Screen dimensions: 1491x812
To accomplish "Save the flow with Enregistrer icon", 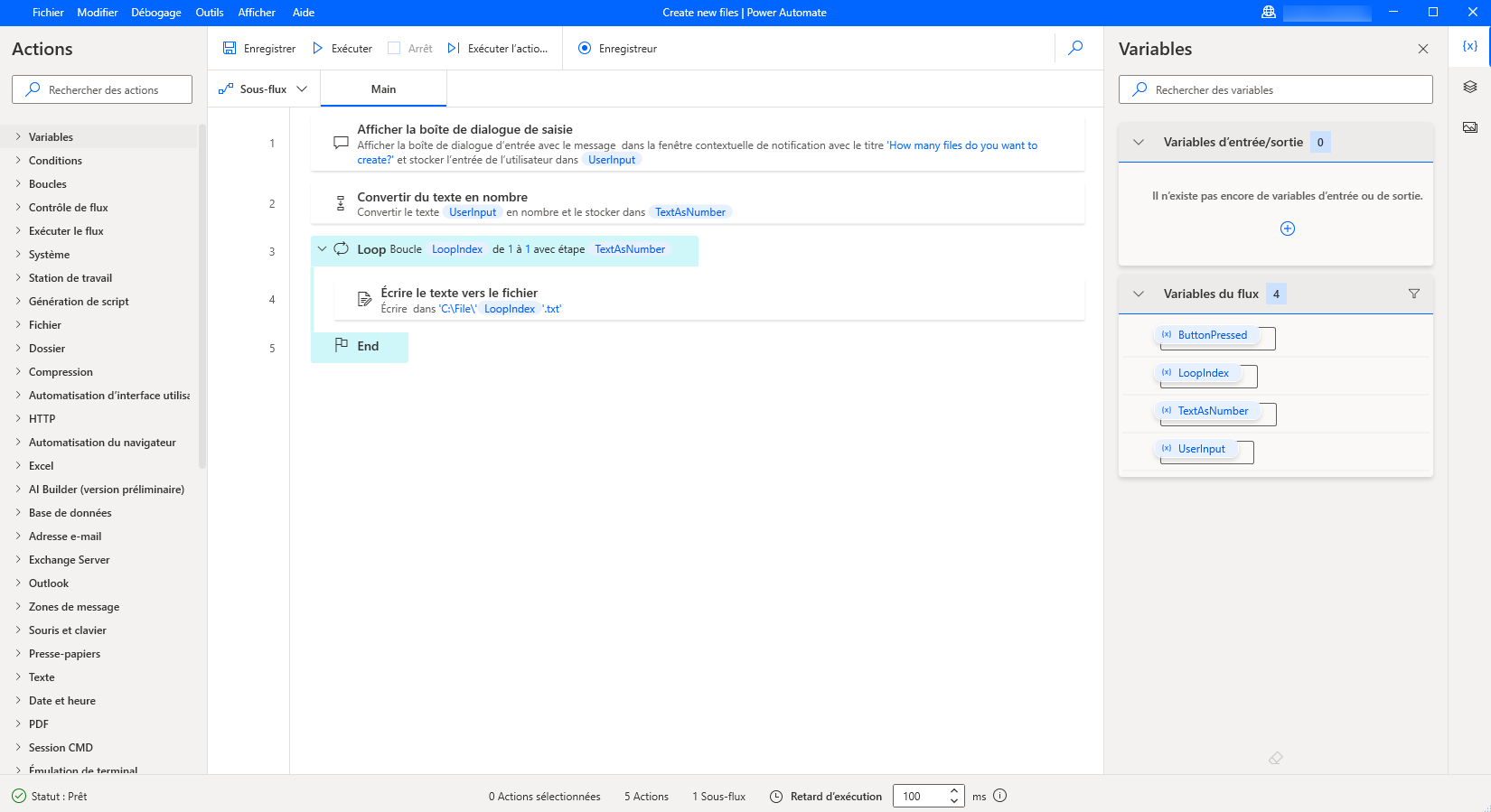I will (230, 49).
